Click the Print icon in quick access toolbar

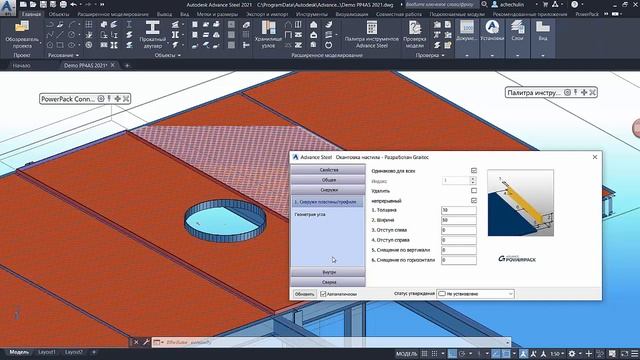(x=63, y=4)
